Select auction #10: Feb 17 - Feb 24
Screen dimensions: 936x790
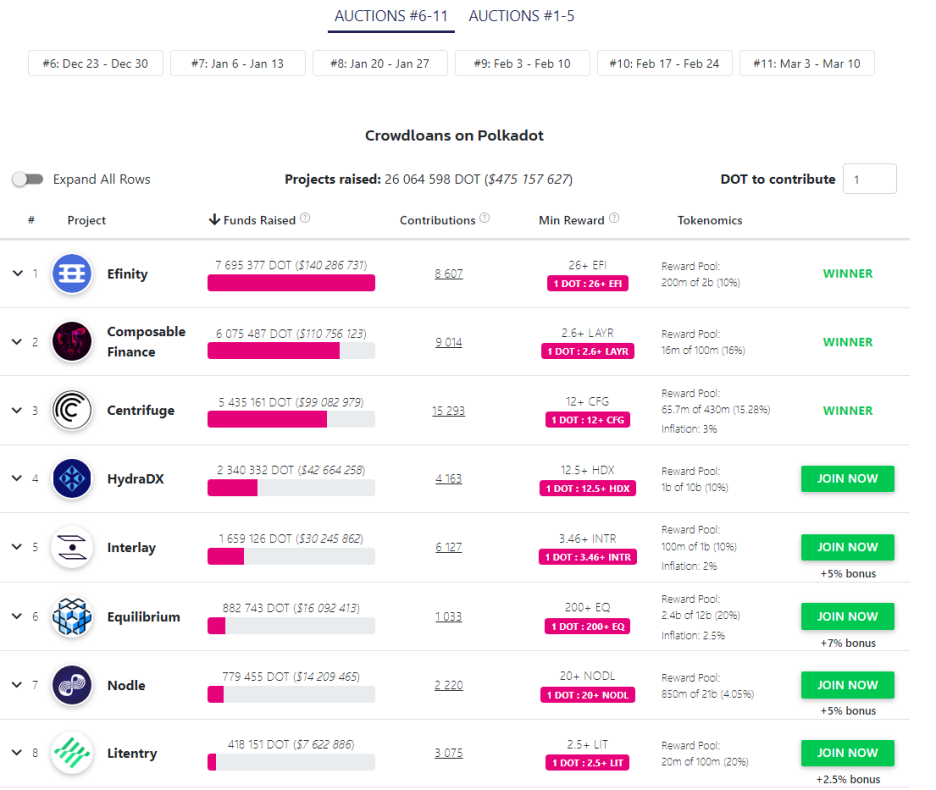click(664, 63)
